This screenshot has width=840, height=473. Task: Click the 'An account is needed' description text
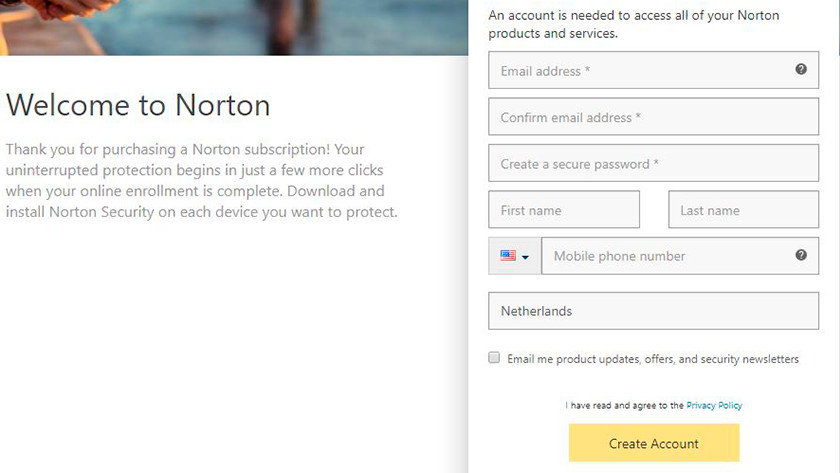click(634, 24)
